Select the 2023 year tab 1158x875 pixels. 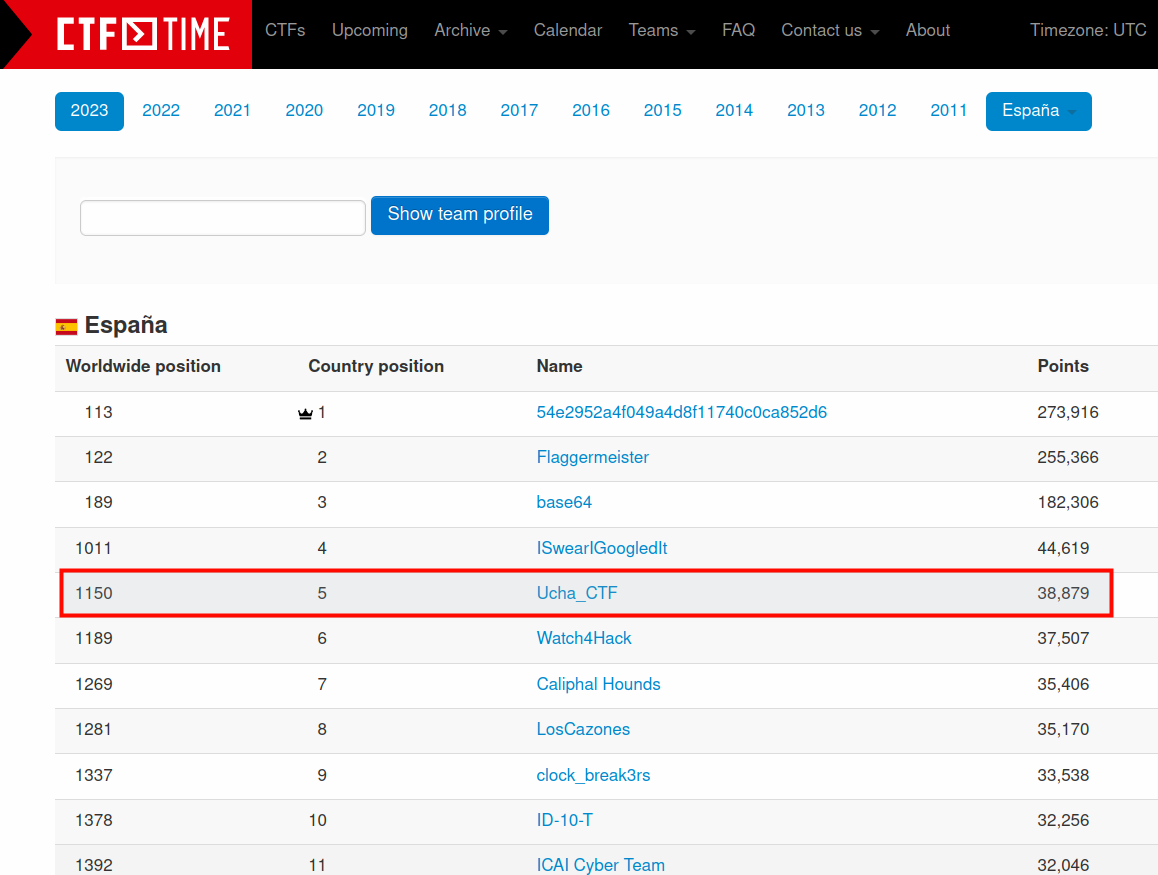tap(89, 111)
